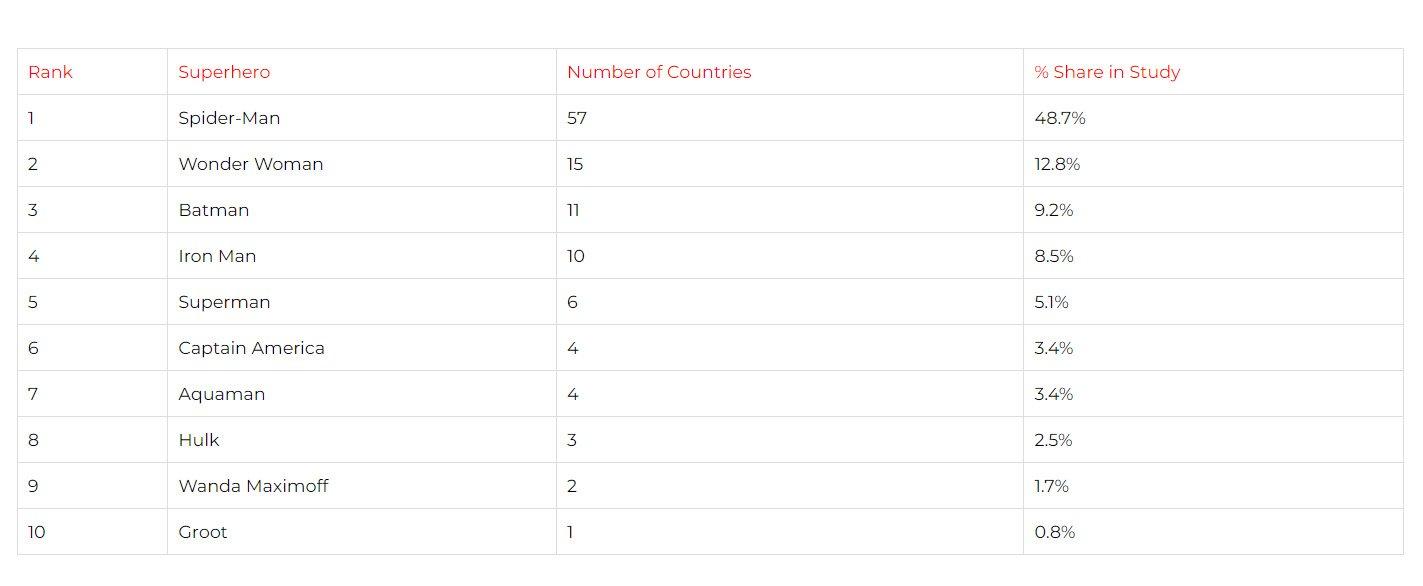Click the 57 countries value
Screen dimensions: 1423x586
577,118
